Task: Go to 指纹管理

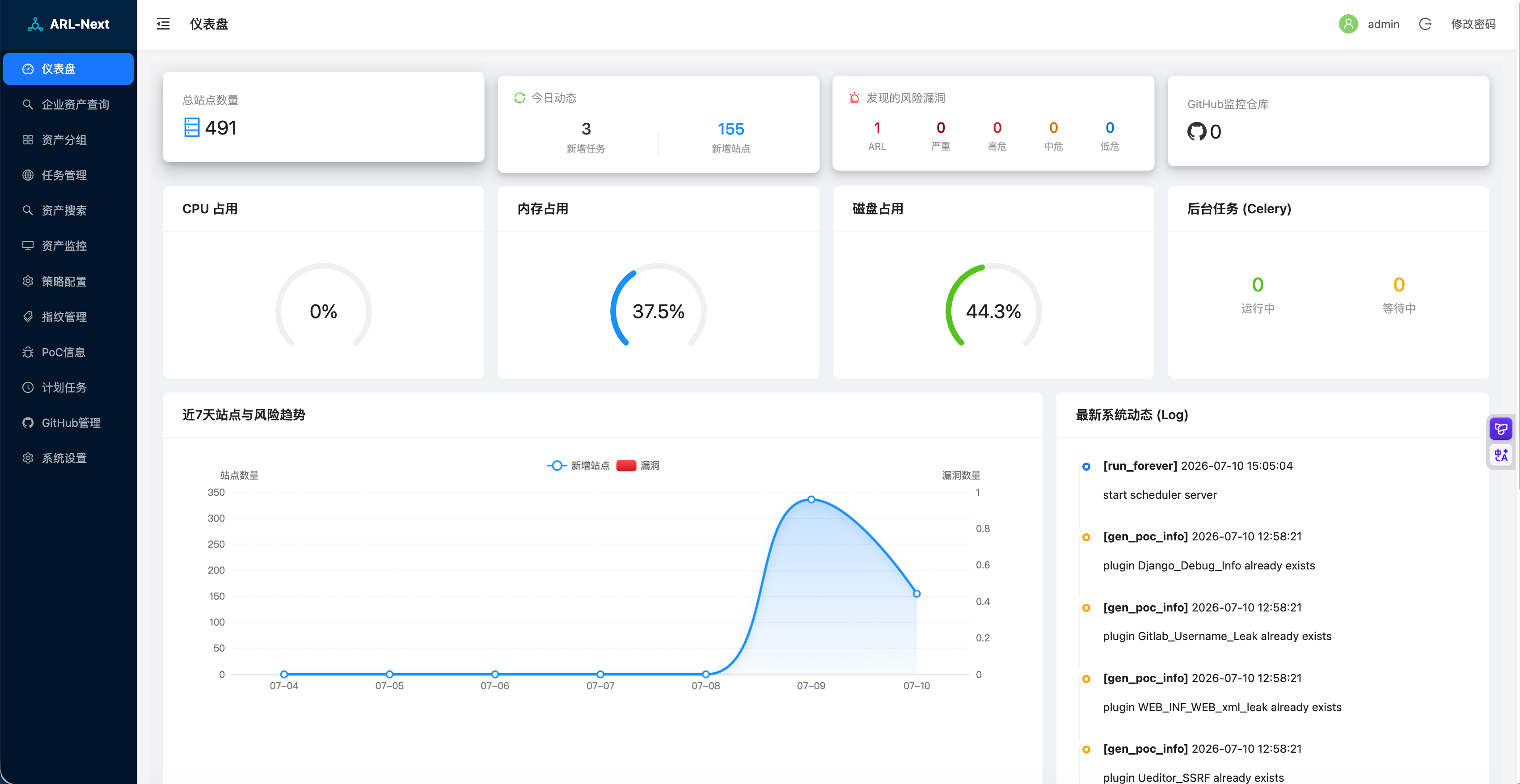Action: (x=68, y=317)
